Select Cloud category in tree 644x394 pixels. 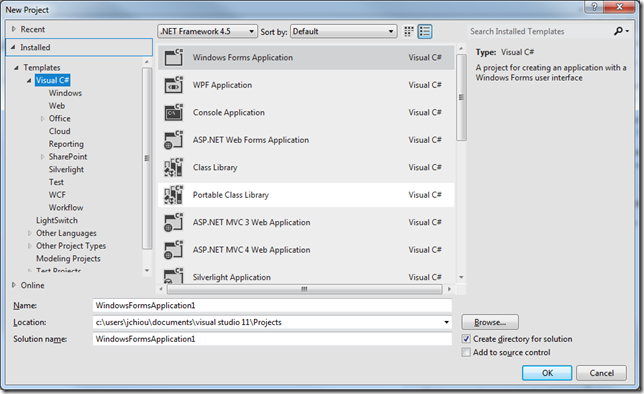point(60,131)
